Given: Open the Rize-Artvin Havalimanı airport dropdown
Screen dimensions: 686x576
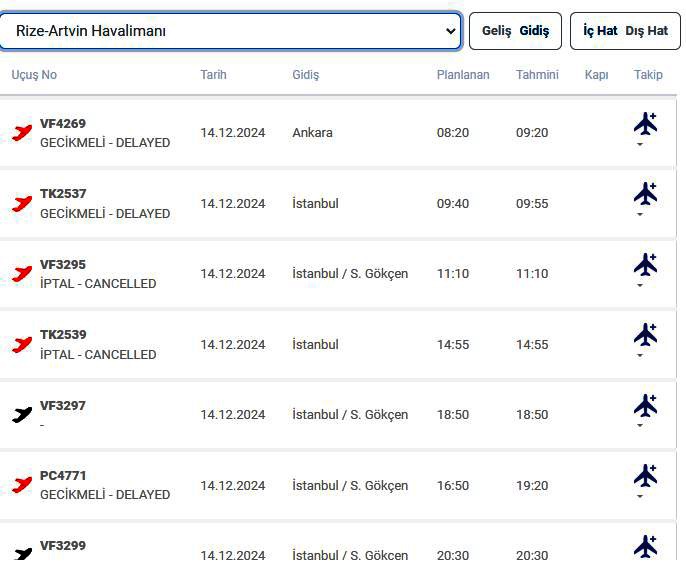Looking at the screenshot, I should click(231, 31).
